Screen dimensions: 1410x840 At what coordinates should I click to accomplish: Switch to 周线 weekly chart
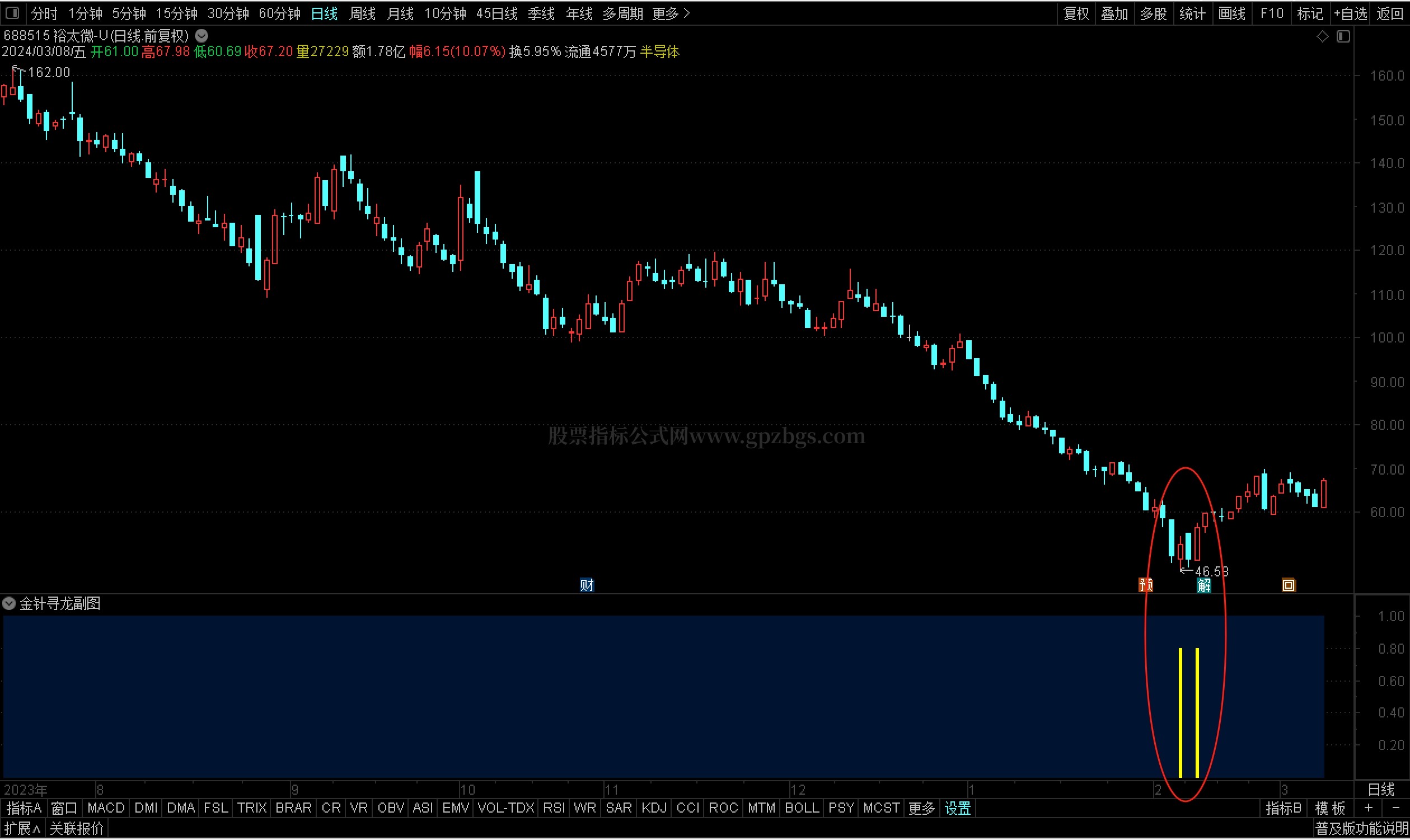(x=362, y=13)
